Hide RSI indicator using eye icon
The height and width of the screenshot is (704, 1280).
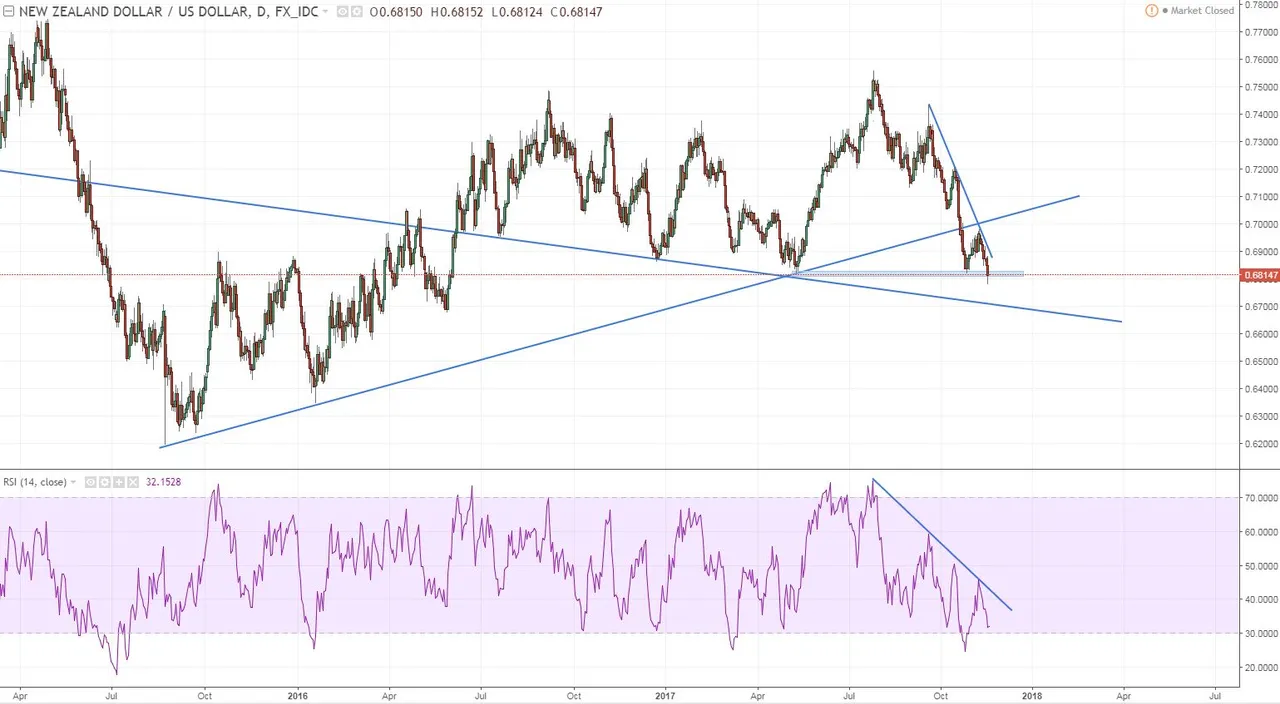pos(90,482)
